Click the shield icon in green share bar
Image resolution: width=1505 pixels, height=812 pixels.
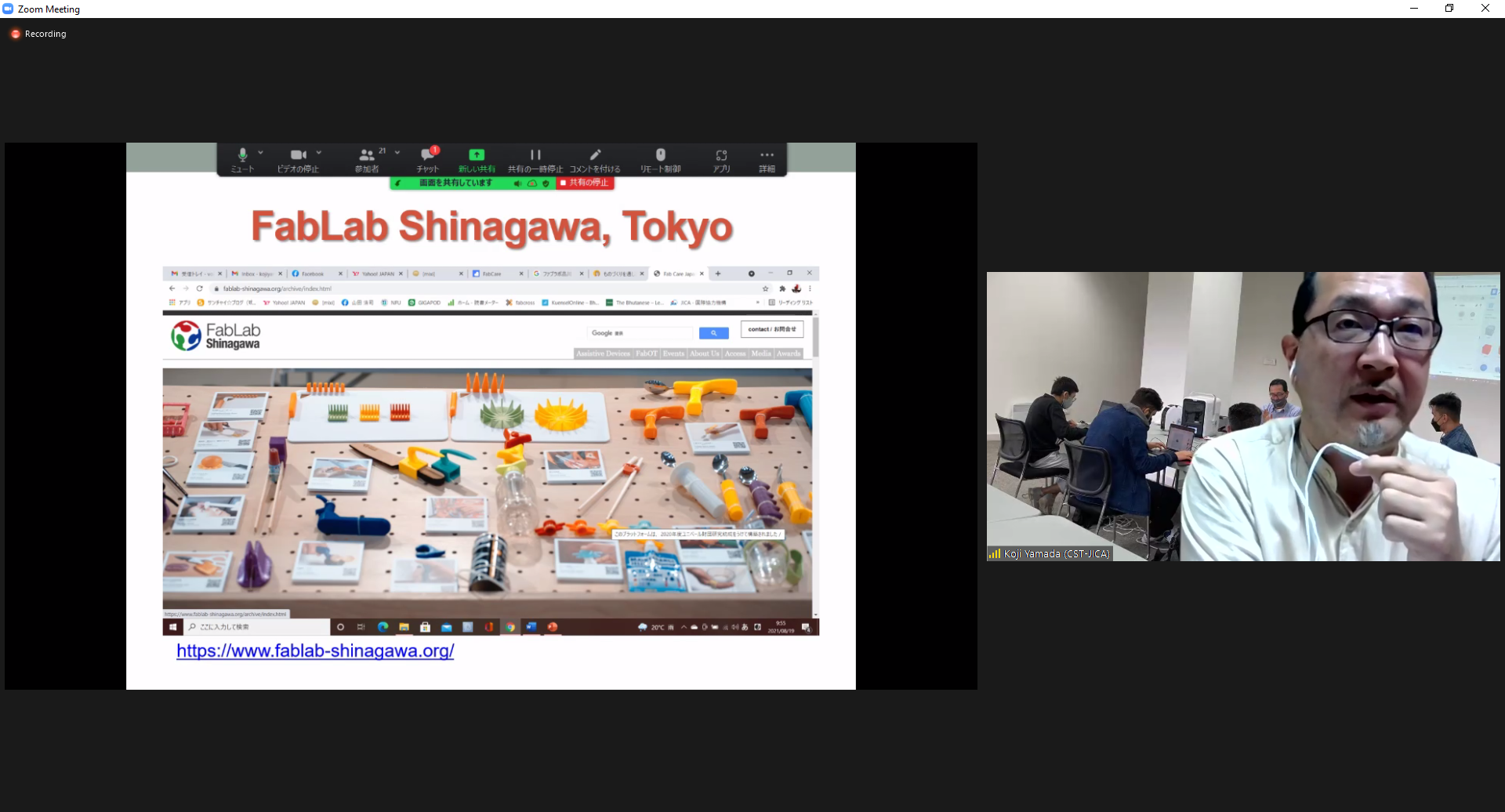[546, 183]
